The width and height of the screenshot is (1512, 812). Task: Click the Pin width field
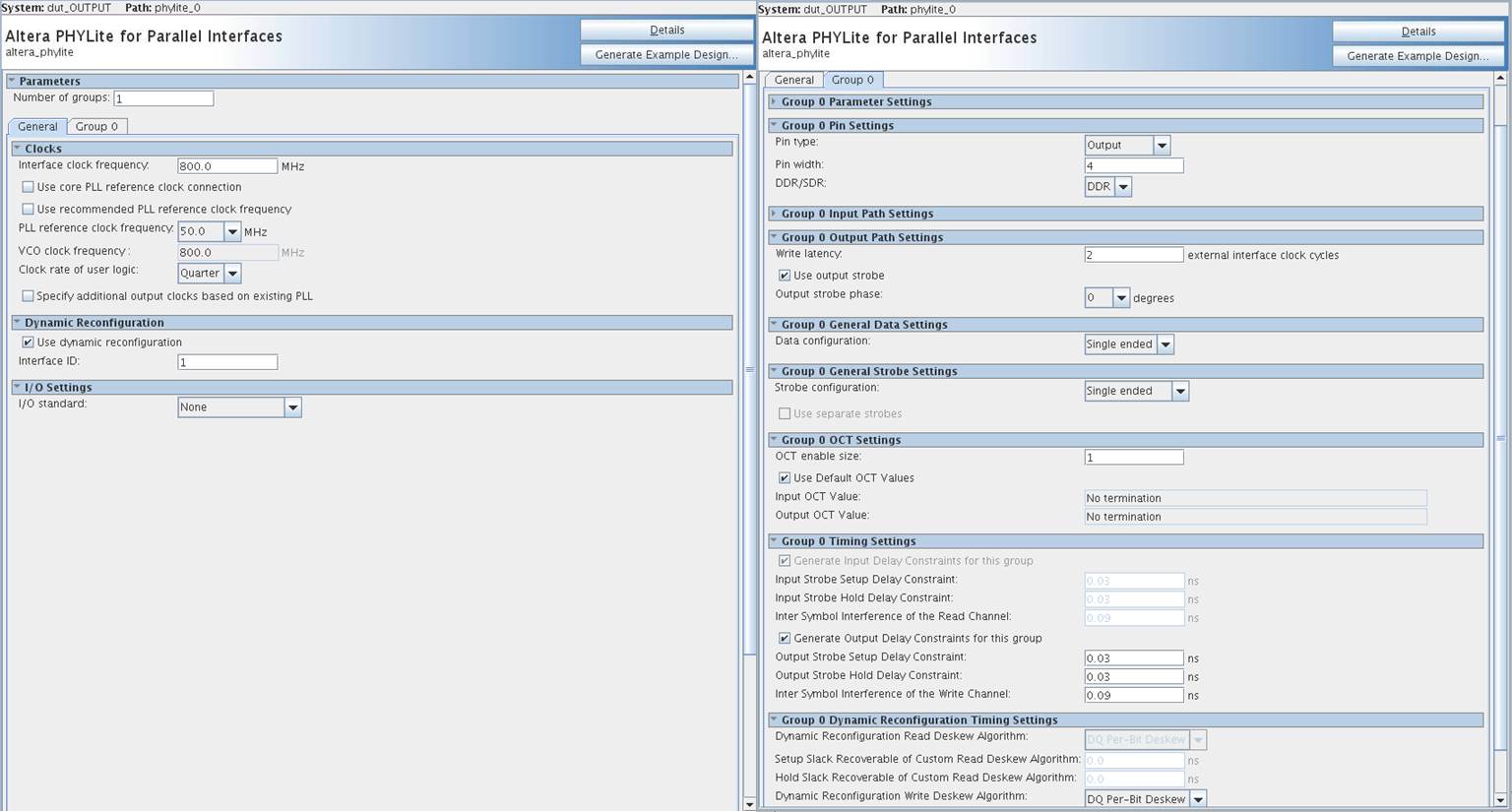[x=1134, y=165]
